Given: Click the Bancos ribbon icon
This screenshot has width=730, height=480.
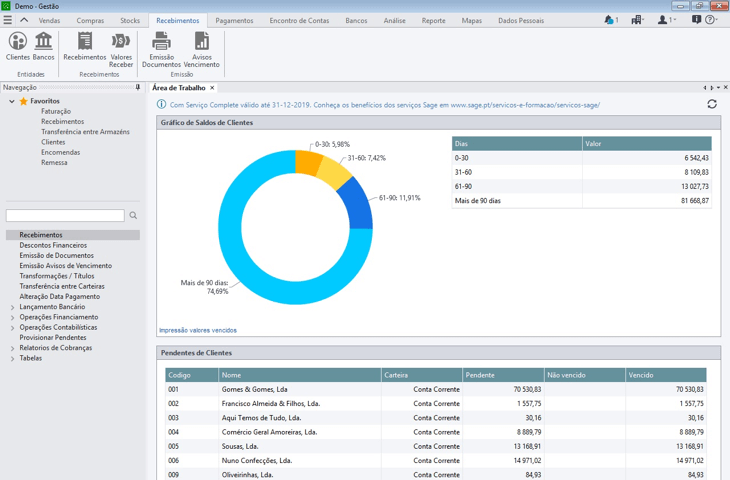Looking at the screenshot, I should click(x=44, y=42).
